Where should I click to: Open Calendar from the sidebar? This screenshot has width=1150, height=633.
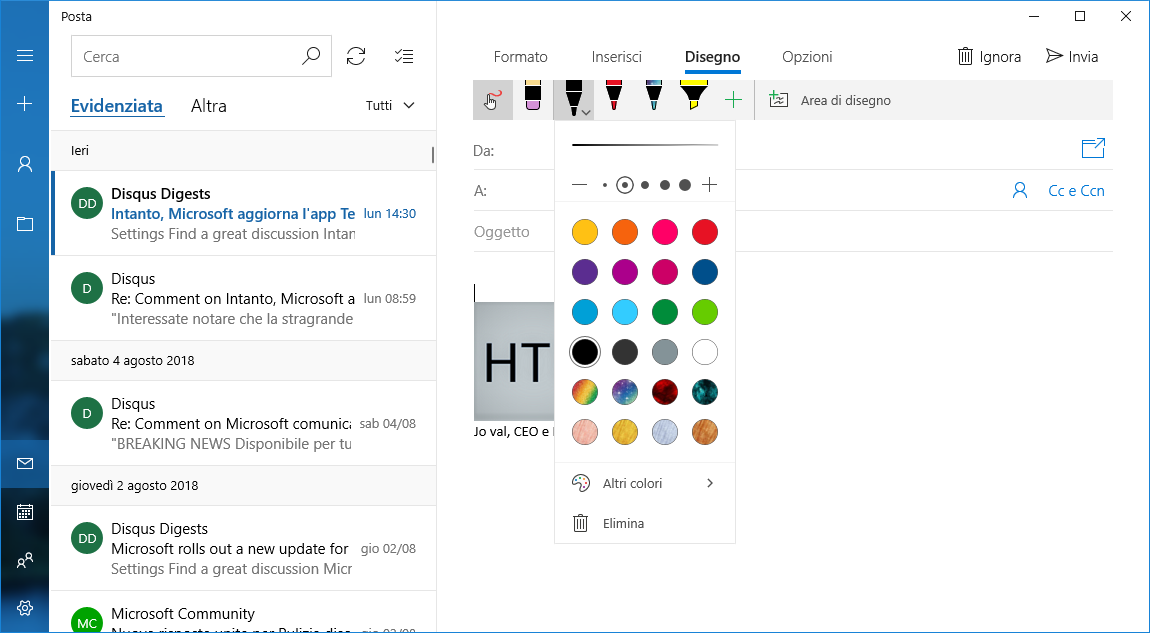pos(25,512)
